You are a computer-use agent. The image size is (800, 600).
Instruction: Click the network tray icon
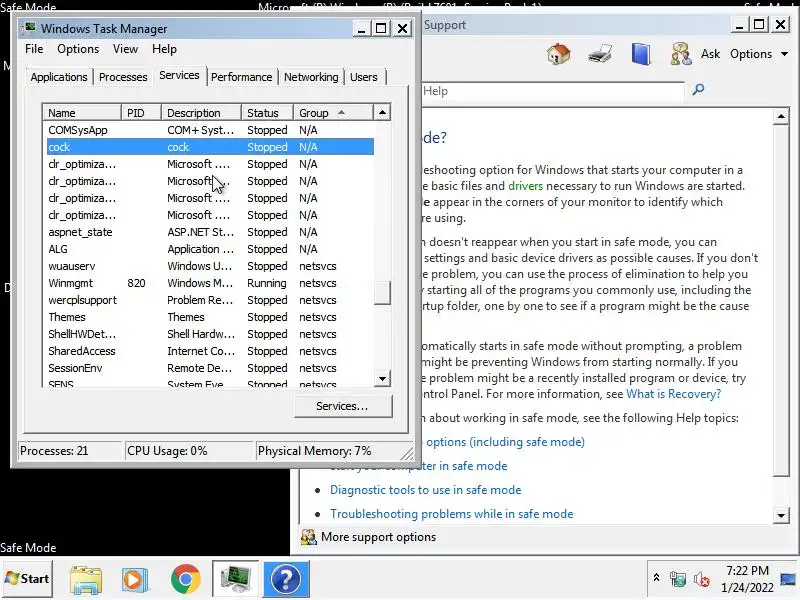click(x=678, y=580)
